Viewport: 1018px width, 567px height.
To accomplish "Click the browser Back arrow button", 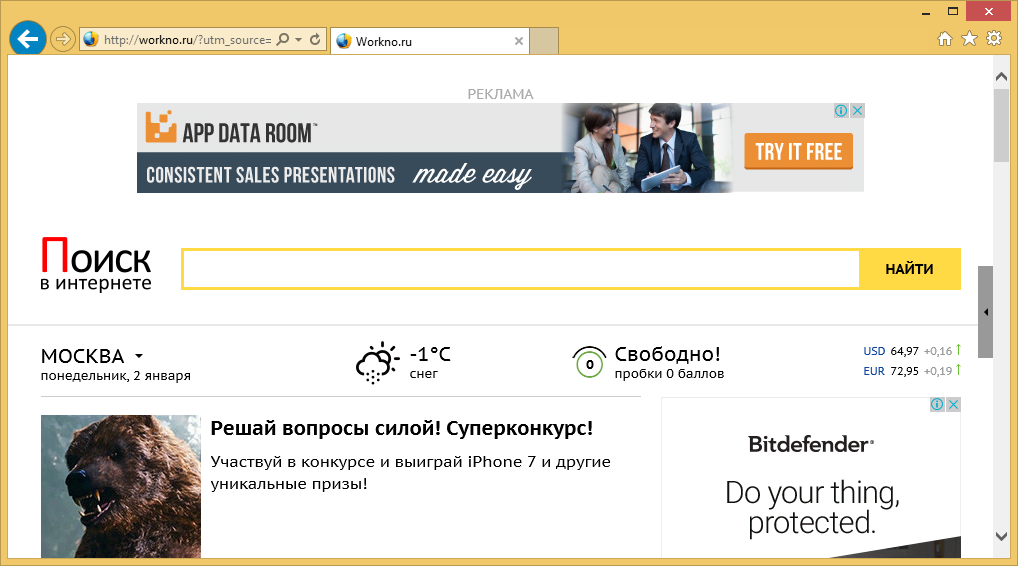I will (x=27, y=39).
